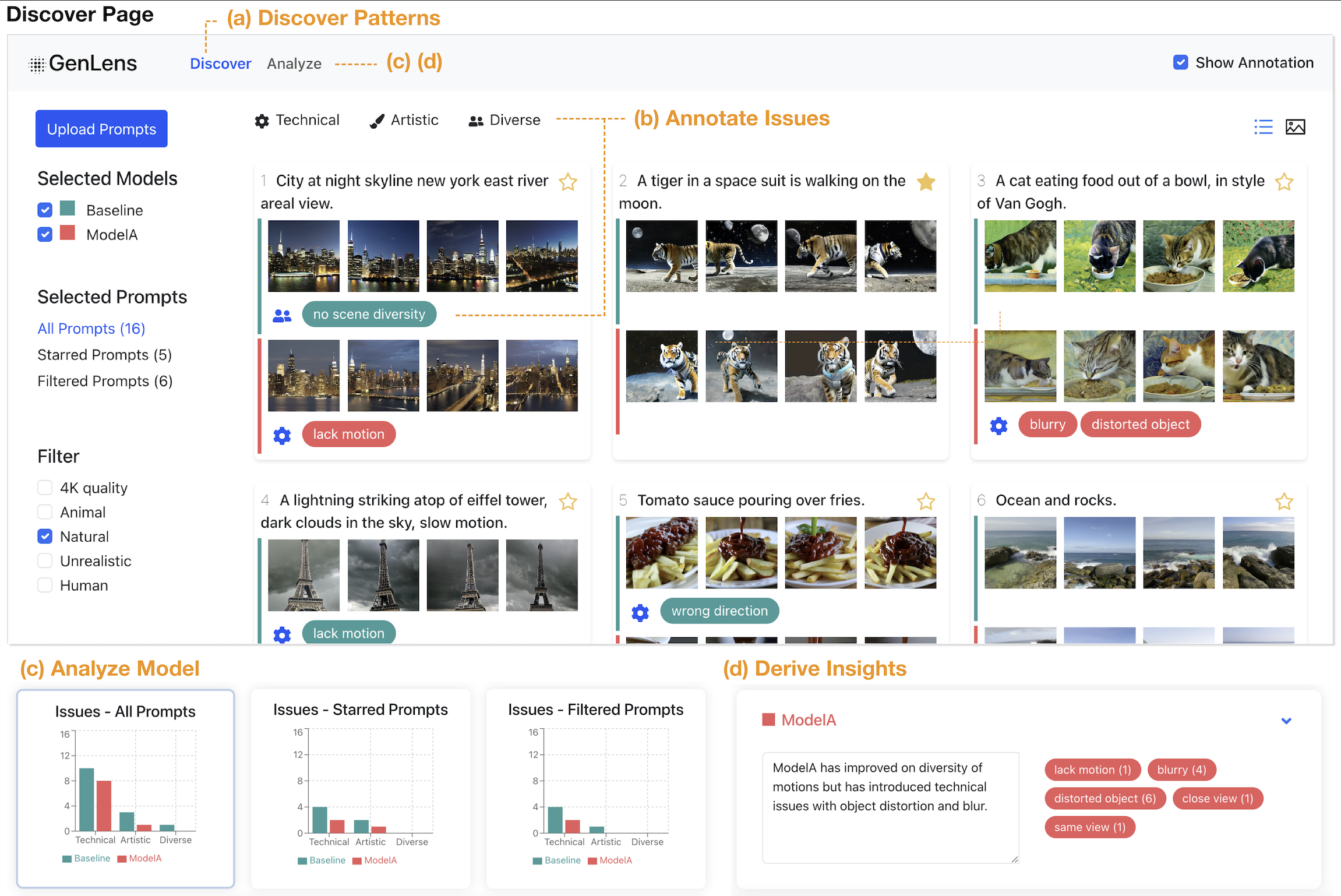The height and width of the screenshot is (896, 1341).
Task: Show Filtered Prompts (6)
Action: click(105, 381)
